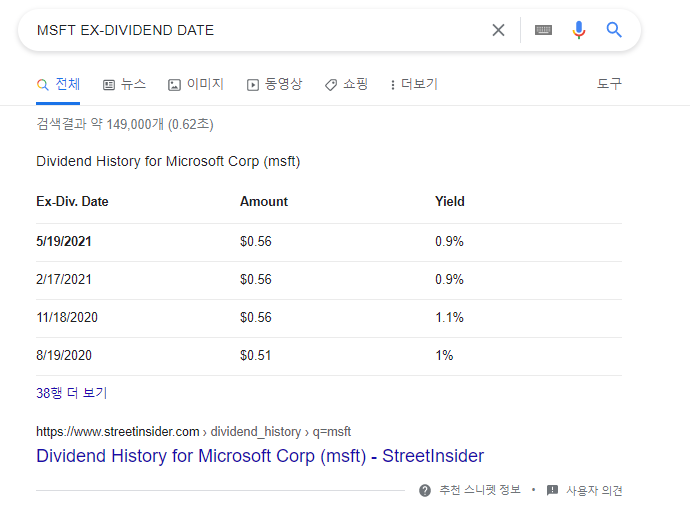The height and width of the screenshot is (518, 690).
Task: Click the video play icon beside 동영상
Action: click(x=253, y=85)
